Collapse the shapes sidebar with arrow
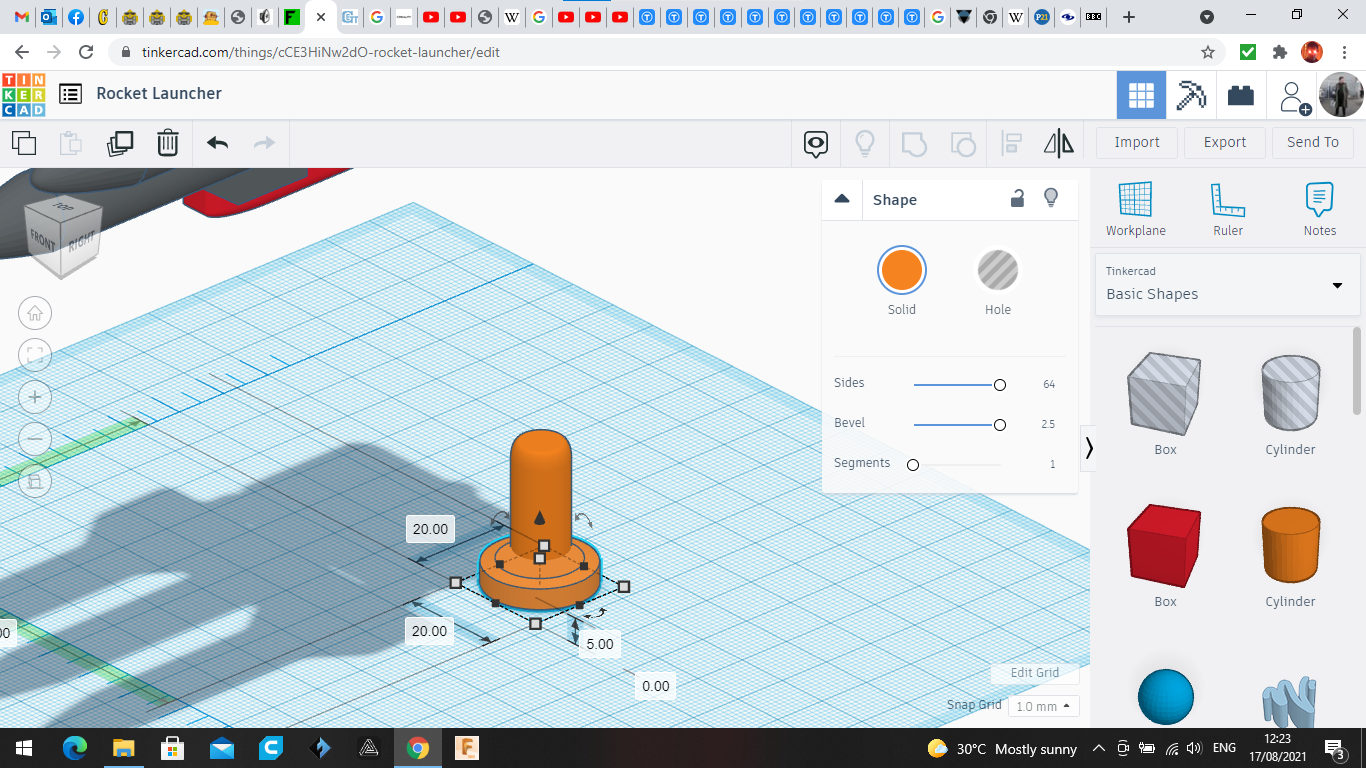Viewport: 1366px width, 768px height. 1089,448
